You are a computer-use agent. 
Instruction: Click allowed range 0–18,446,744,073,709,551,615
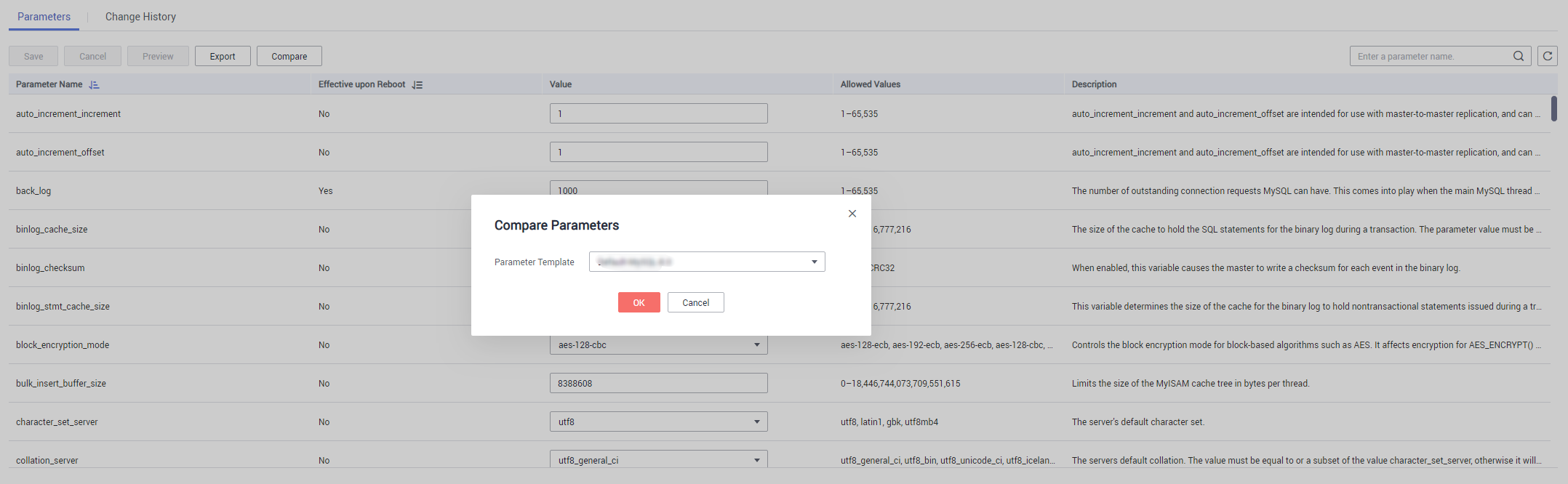point(900,384)
